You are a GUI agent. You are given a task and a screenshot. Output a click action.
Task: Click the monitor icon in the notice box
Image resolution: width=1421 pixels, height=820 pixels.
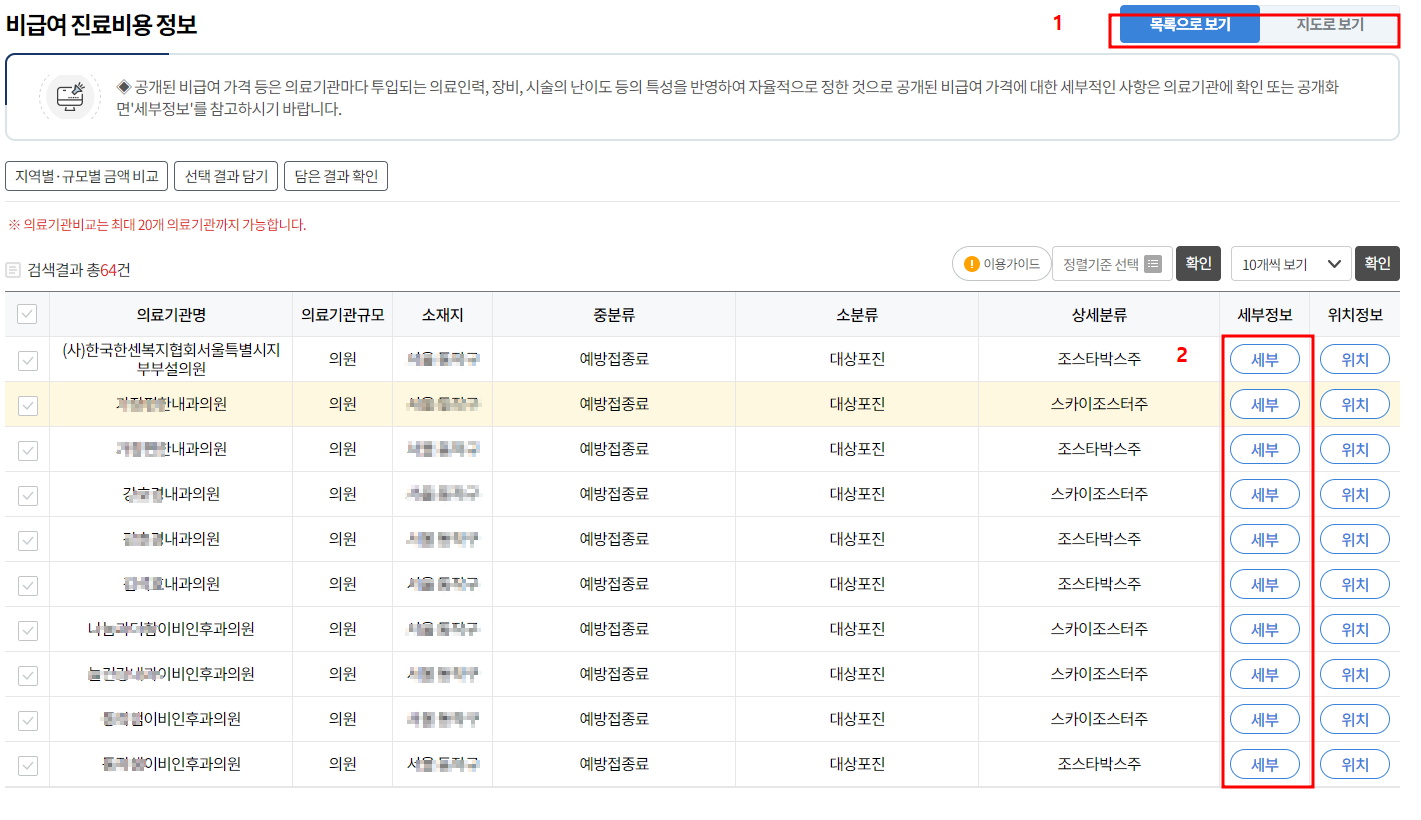pyautogui.click(x=69, y=99)
